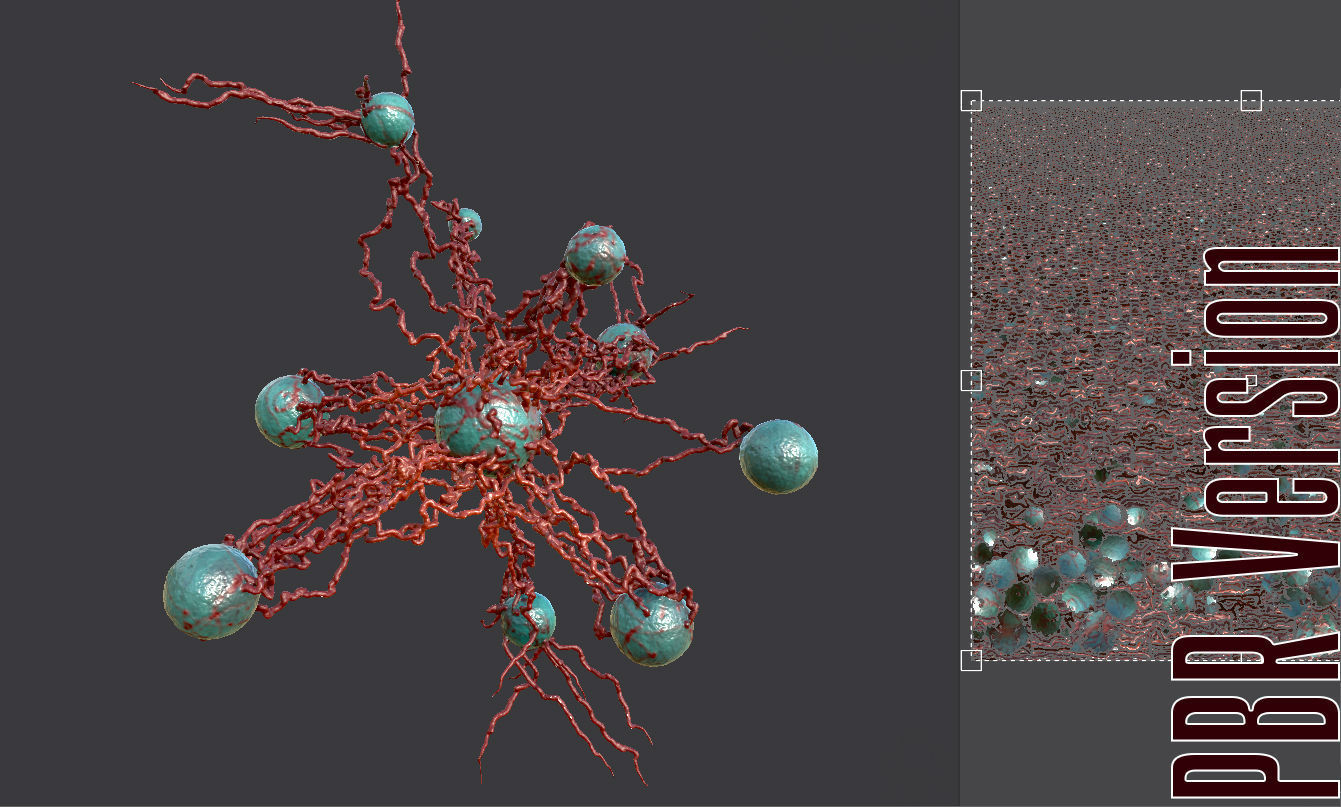Click the middle-left selection handle of texture
1341x807 pixels.
coord(971,380)
